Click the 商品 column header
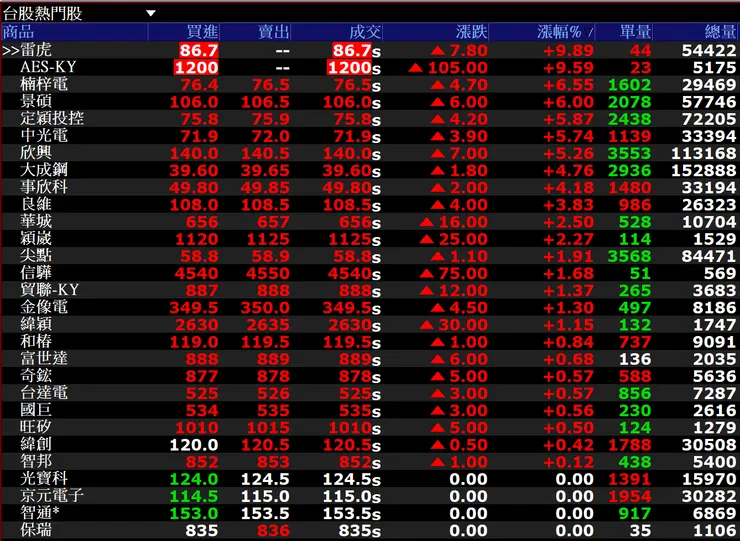740x541 pixels. [18, 32]
